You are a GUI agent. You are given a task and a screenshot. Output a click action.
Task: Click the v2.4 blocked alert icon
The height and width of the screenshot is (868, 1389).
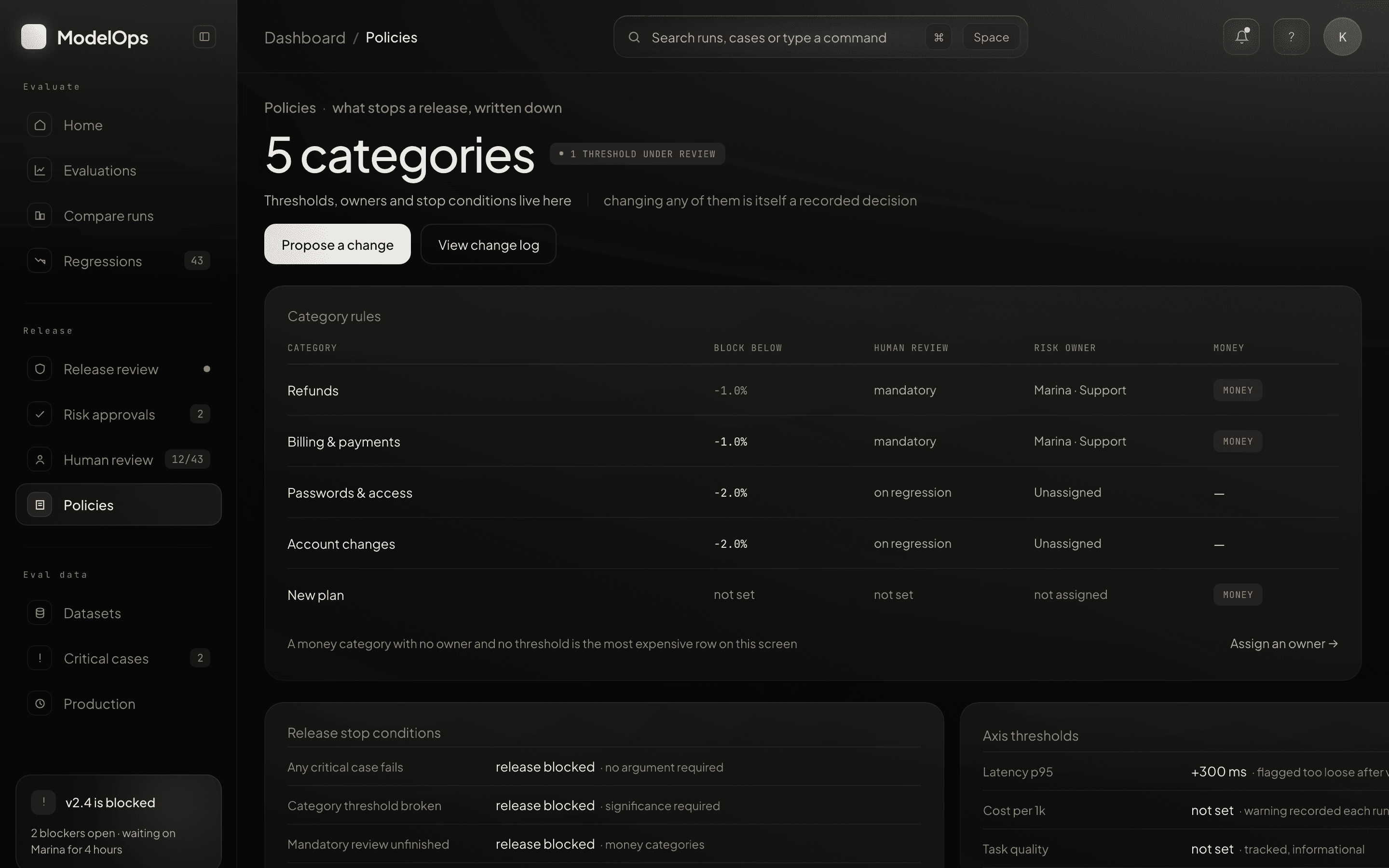(43, 802)
